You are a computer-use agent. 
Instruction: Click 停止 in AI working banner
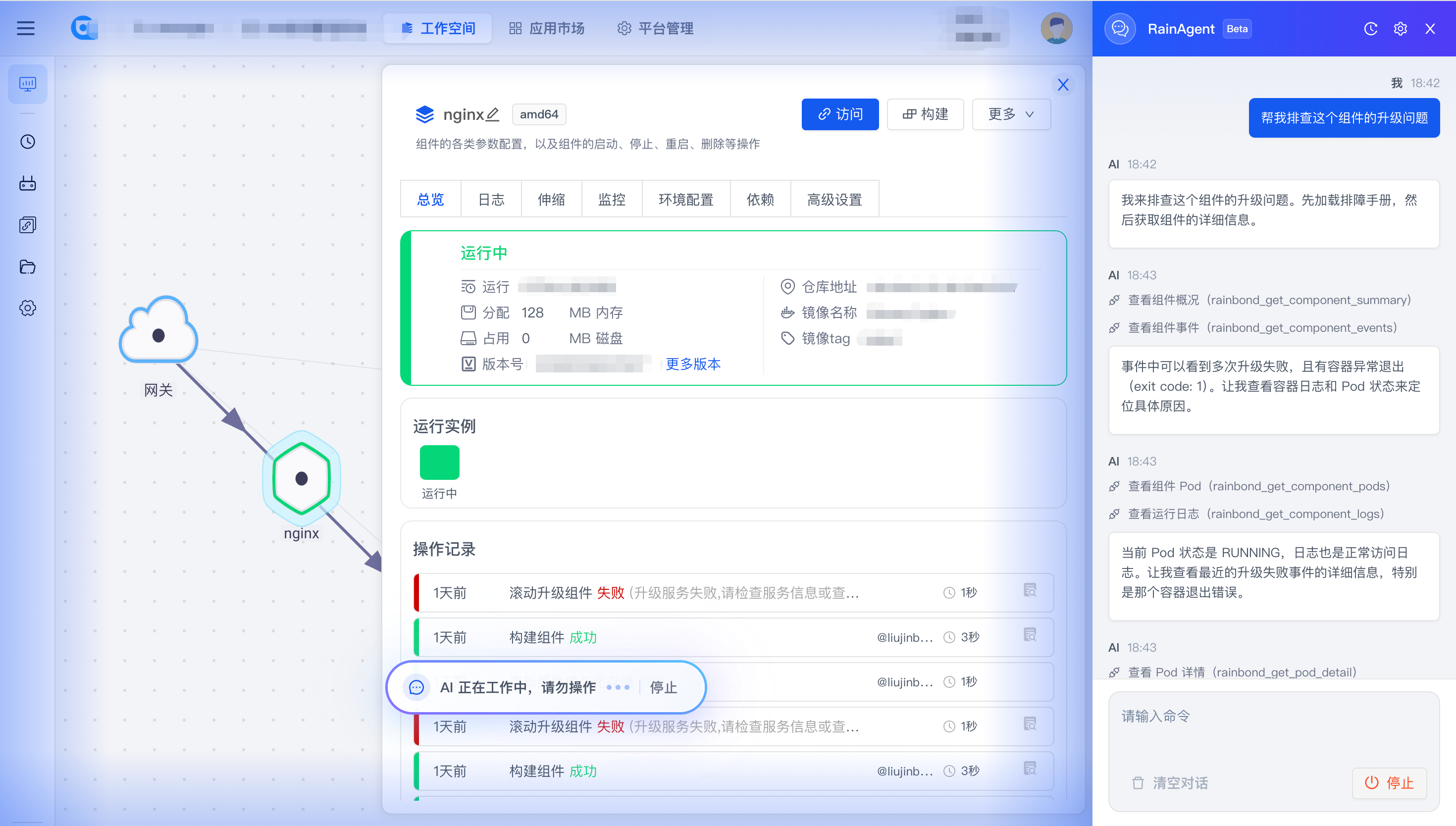pyautogui.click(x=663, y=687)
